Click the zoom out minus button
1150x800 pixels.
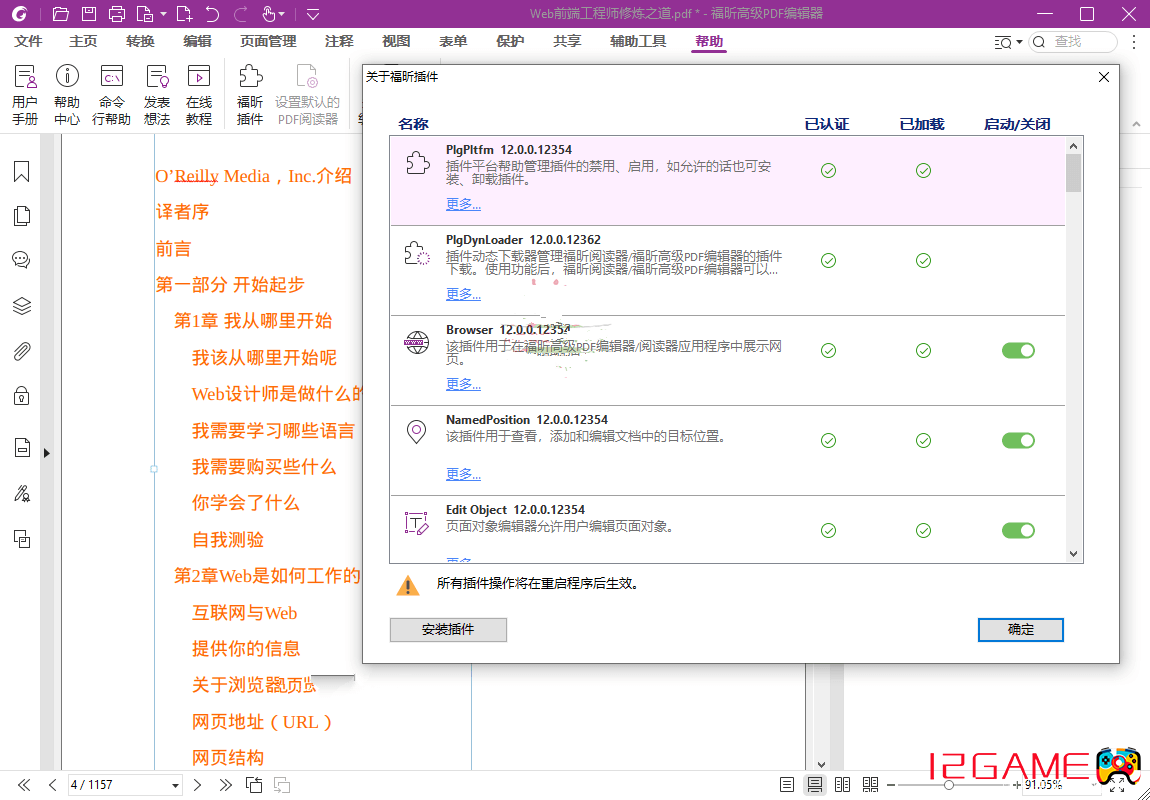[x=891, y=785]
